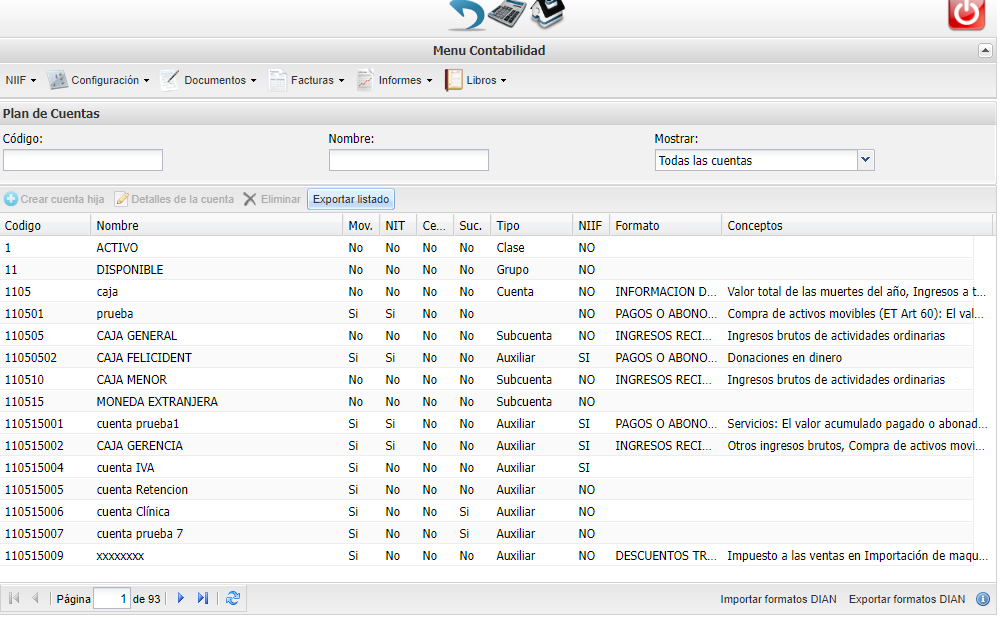Click the Exportar listado button
The height and width of the screenshot is (618, 1000).
pos(351,199)
